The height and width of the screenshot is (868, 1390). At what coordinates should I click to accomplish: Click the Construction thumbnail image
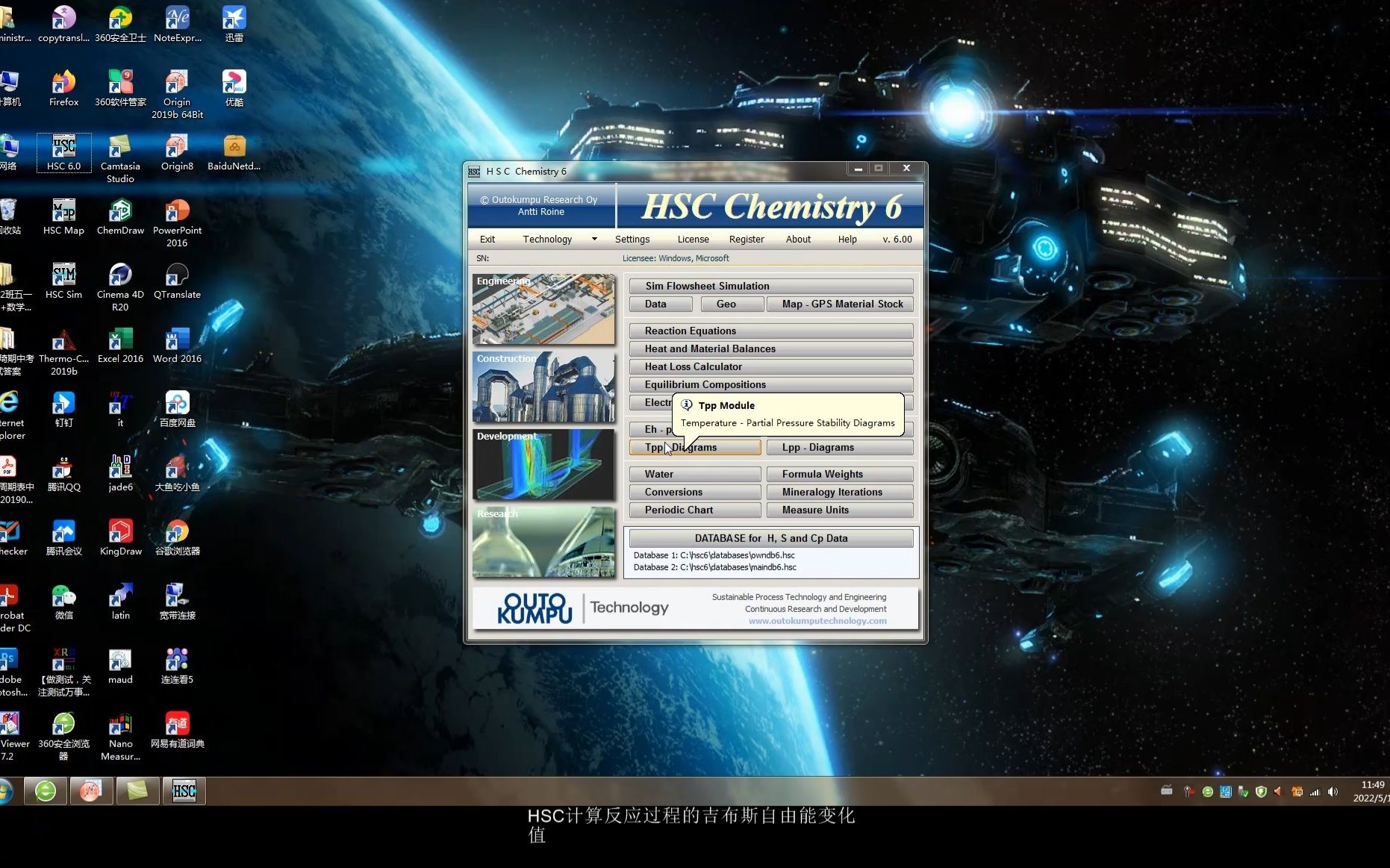pos(543,387)
